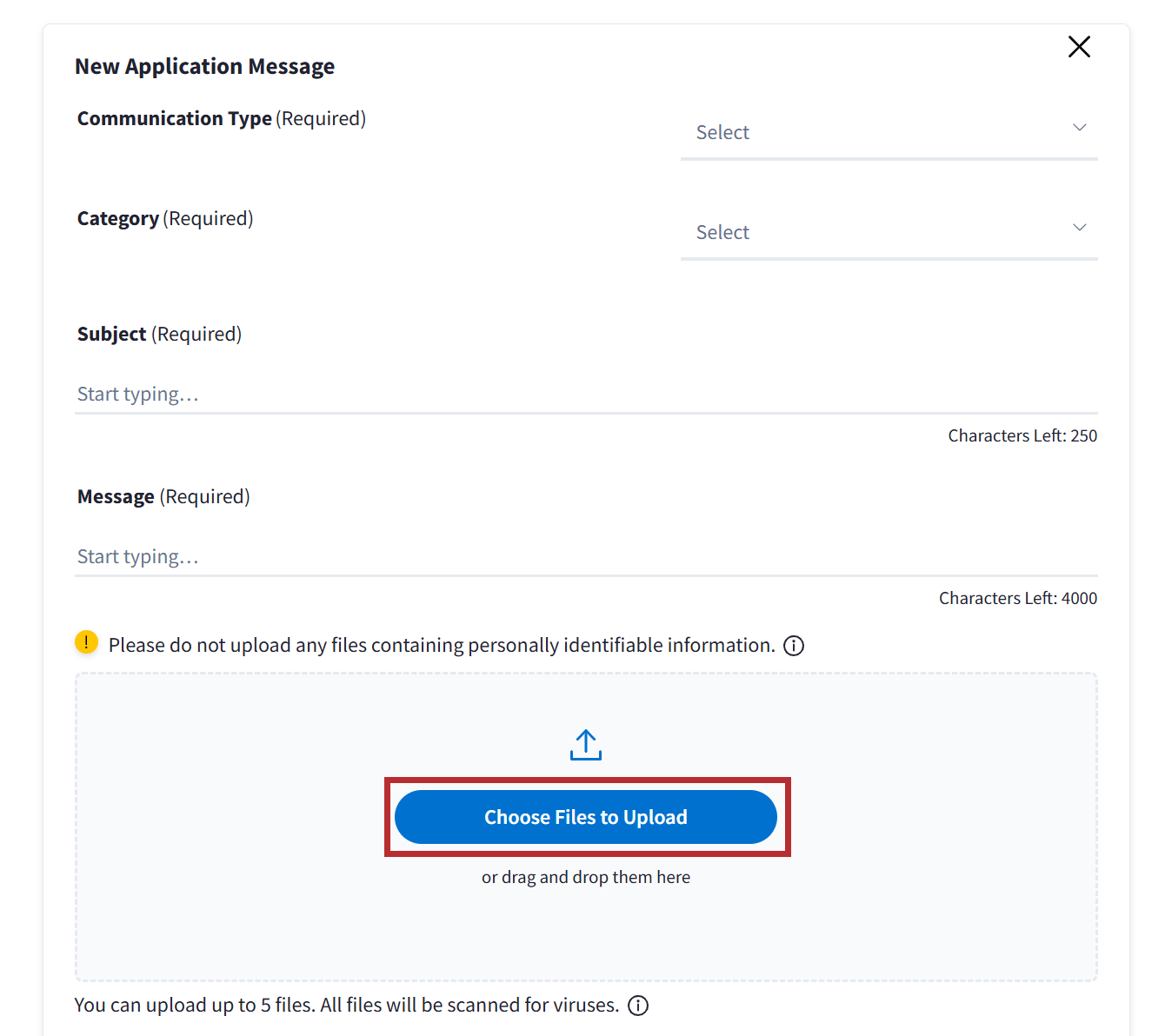Click the upload arrow icon in drop zone
This screenshot has width=1165, height=1036.
pos(586,745)
